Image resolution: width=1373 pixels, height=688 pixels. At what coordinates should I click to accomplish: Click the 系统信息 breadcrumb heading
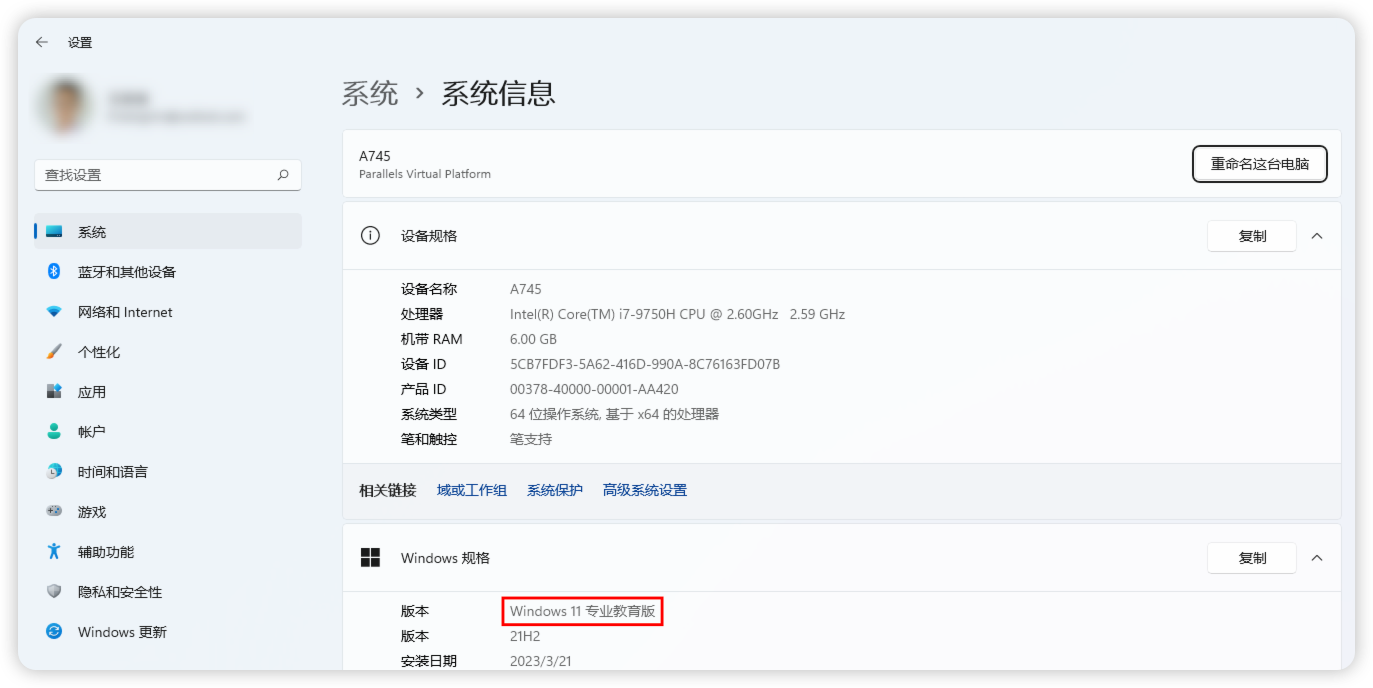tap(498, 94)
